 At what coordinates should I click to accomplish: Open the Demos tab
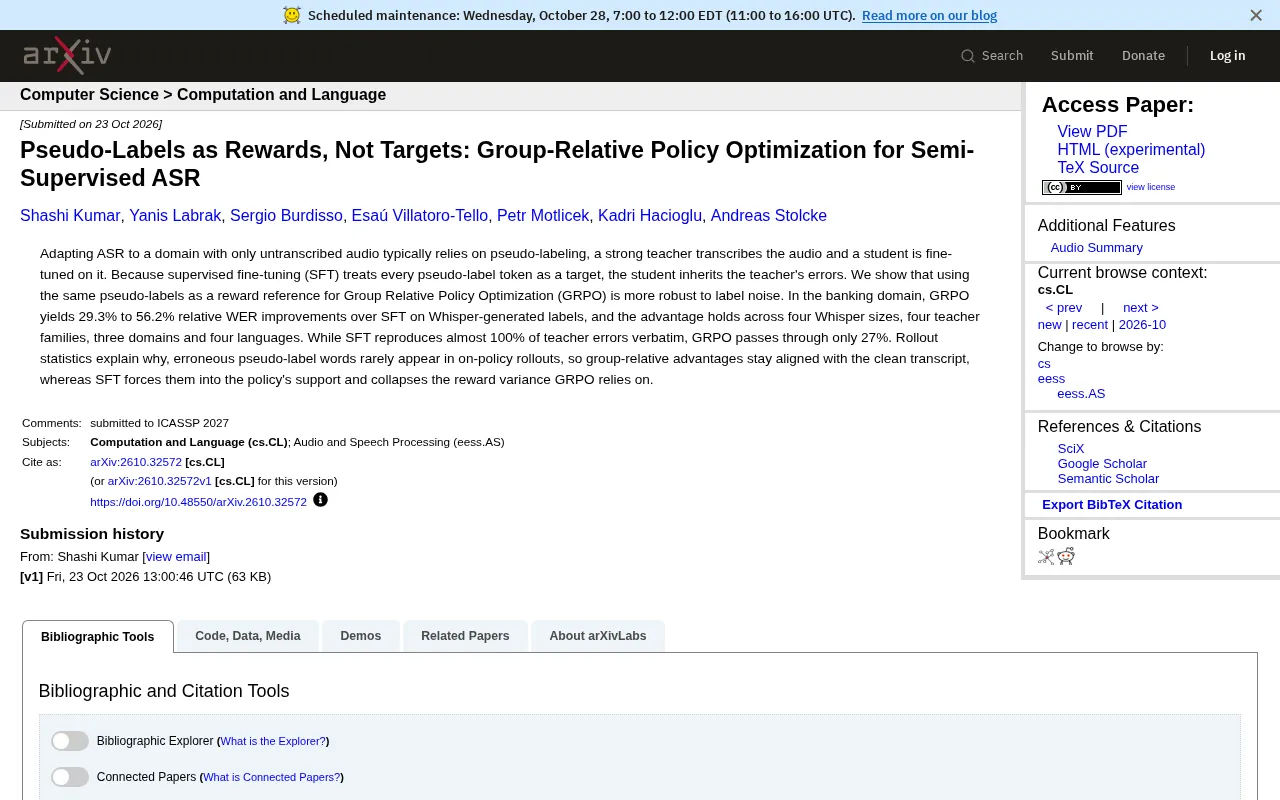point(361,636)
